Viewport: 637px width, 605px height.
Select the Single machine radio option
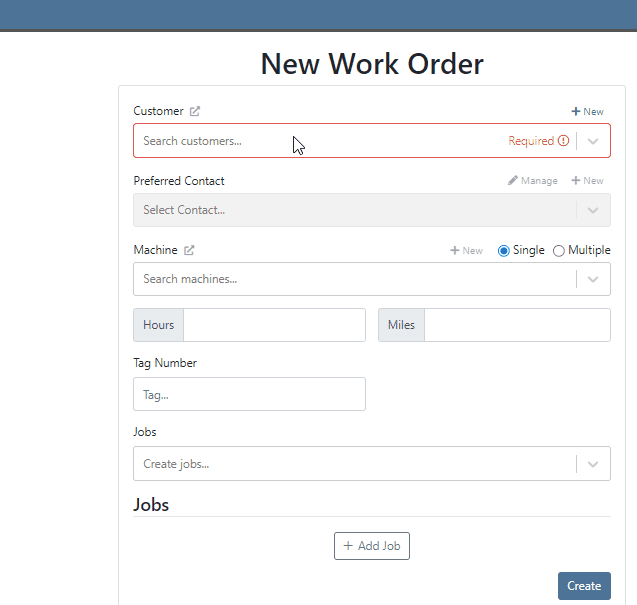point(503,251)
